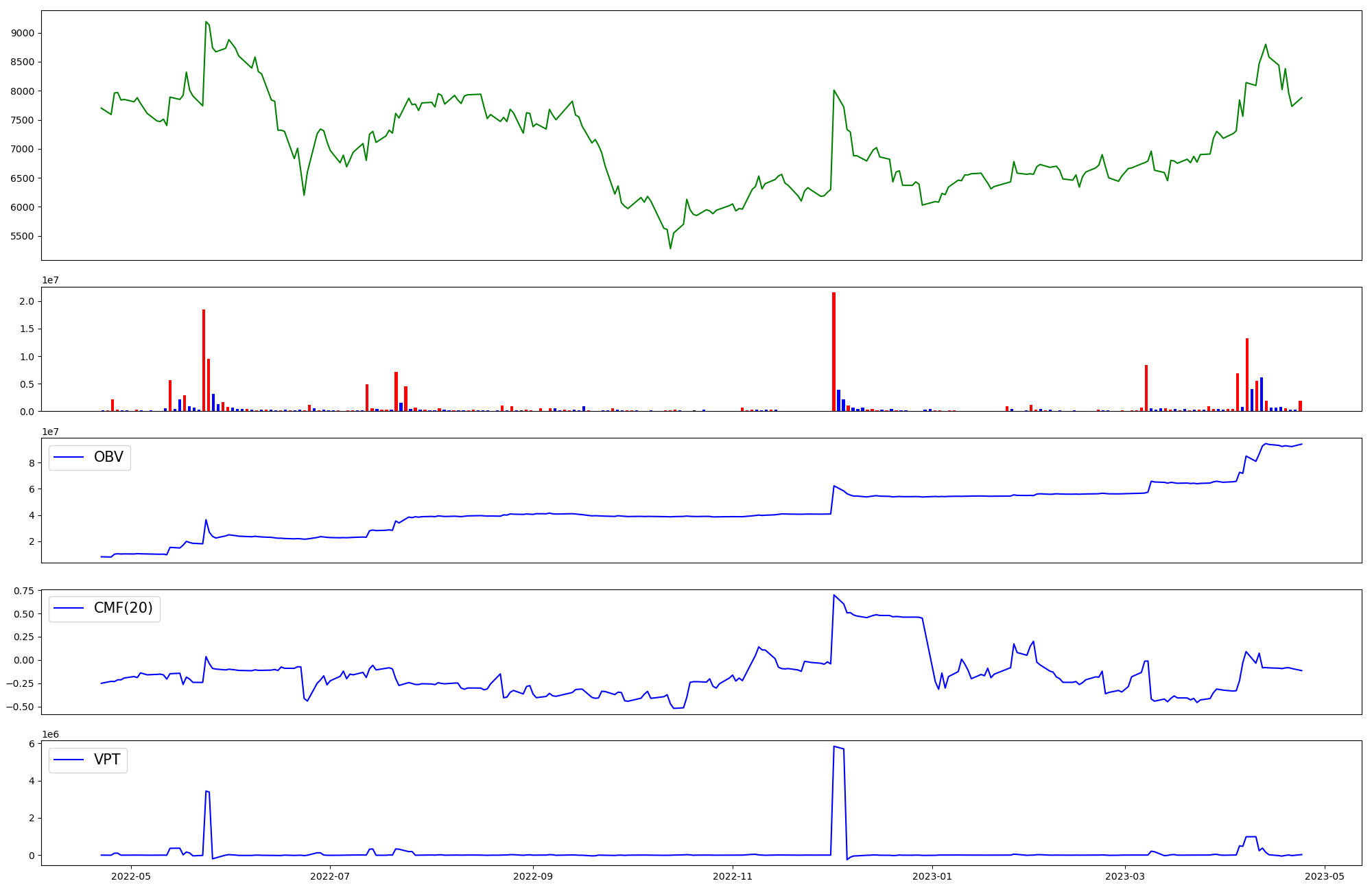Viewport: 1372px width, 892px height.
Task: Click the blue line swatch in OBV legend
Action: click(x=69, y=458)
